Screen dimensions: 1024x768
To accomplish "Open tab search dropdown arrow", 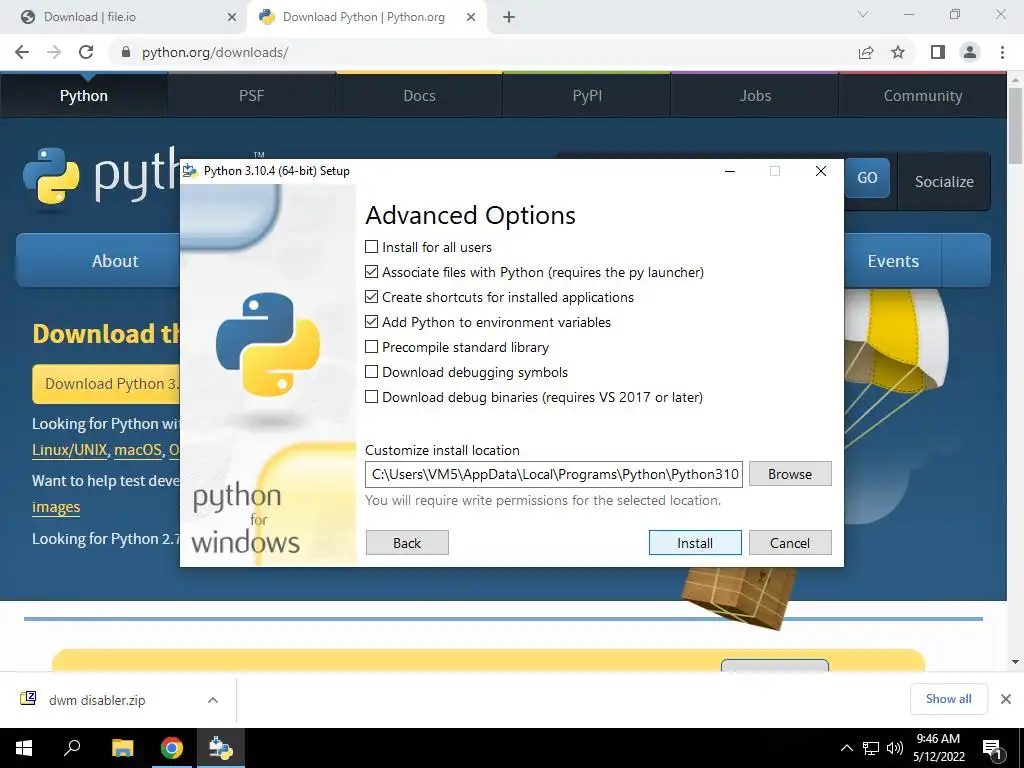I will click(863, 14).
